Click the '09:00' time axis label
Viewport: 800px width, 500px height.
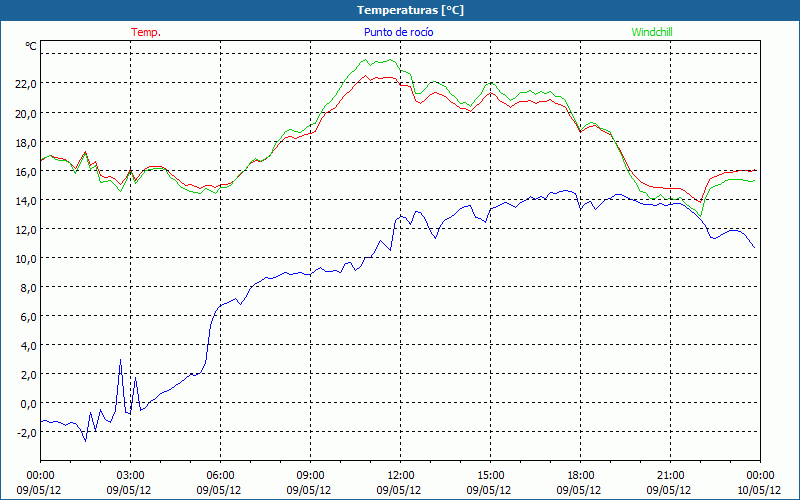[x=310, y=476]
